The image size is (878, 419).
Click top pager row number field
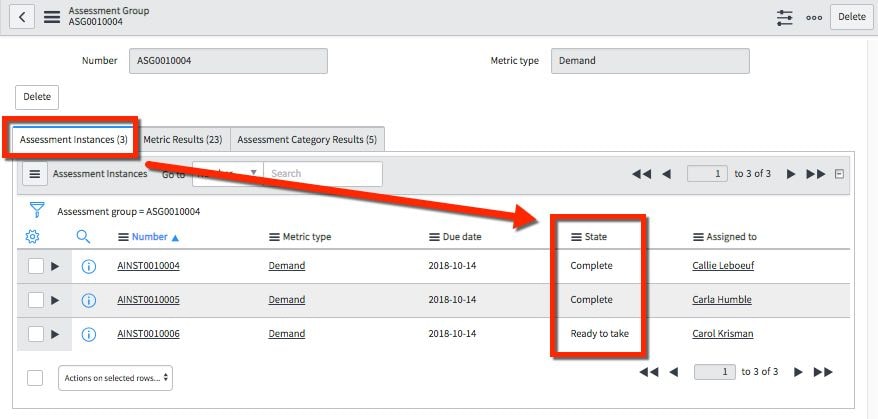[x=707, y=174]
